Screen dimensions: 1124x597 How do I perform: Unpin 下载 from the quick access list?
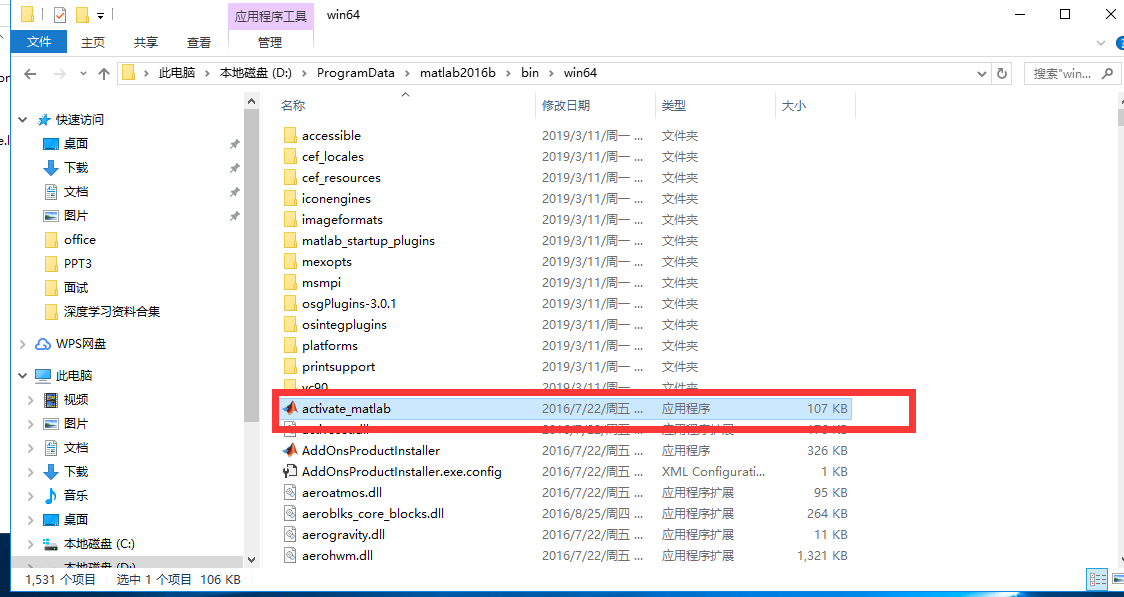click(233, 167)
